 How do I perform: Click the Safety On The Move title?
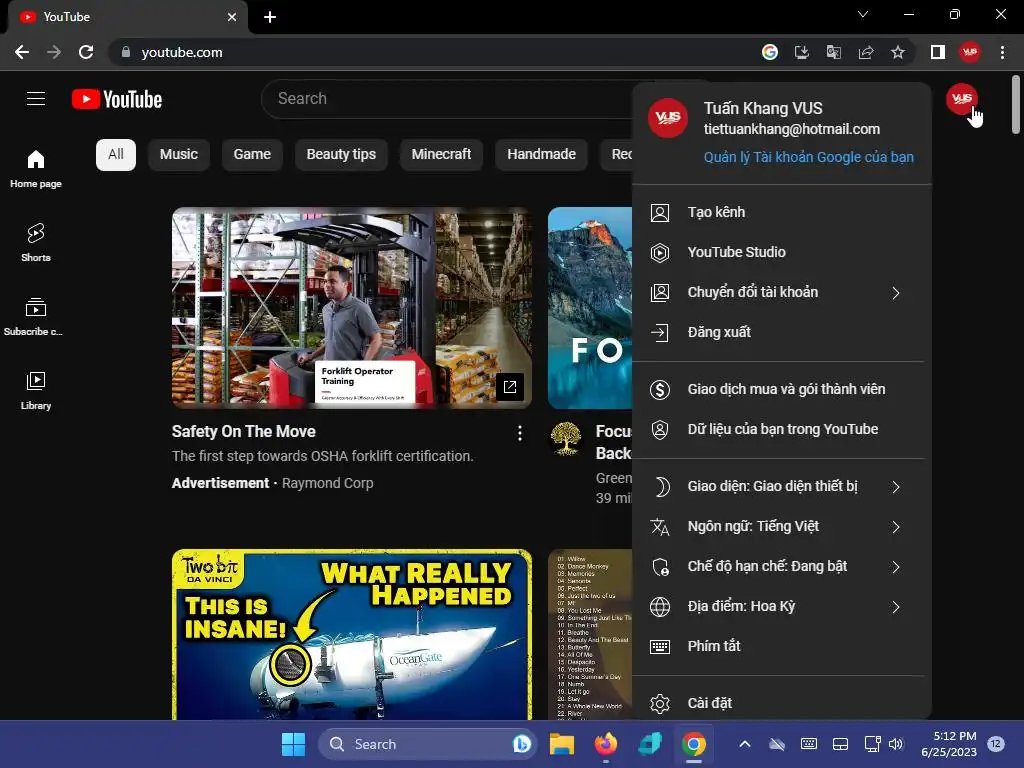(x=244, y=432)
